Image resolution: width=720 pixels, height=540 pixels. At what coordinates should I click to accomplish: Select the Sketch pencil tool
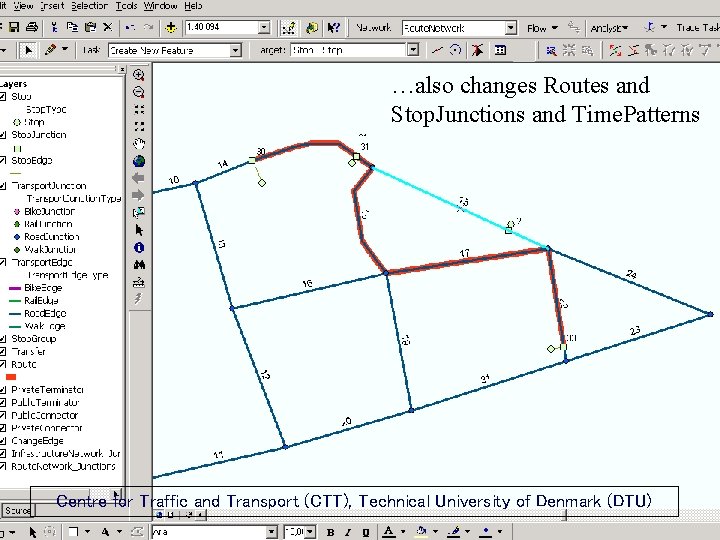[x=50, y=50]
